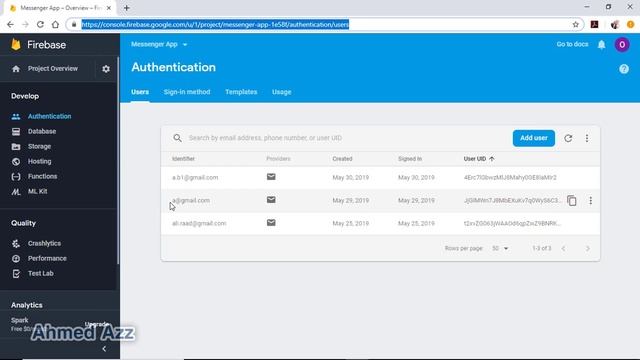Viewport: 640px width, 360px height.
Task: Click the browser forward arrow
Action: 25,24
